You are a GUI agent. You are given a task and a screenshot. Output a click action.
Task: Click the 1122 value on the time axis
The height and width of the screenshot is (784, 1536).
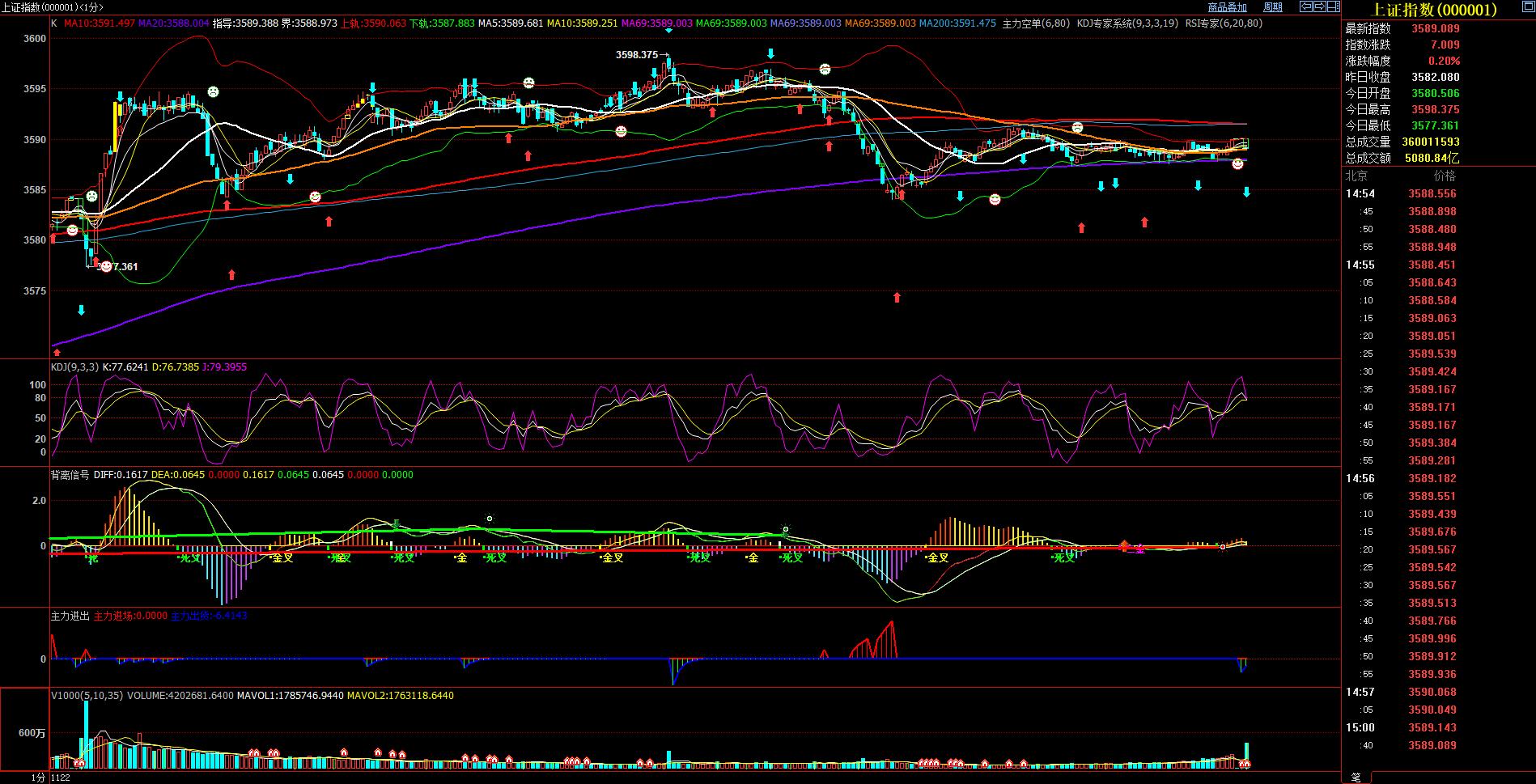click(61, 778)
